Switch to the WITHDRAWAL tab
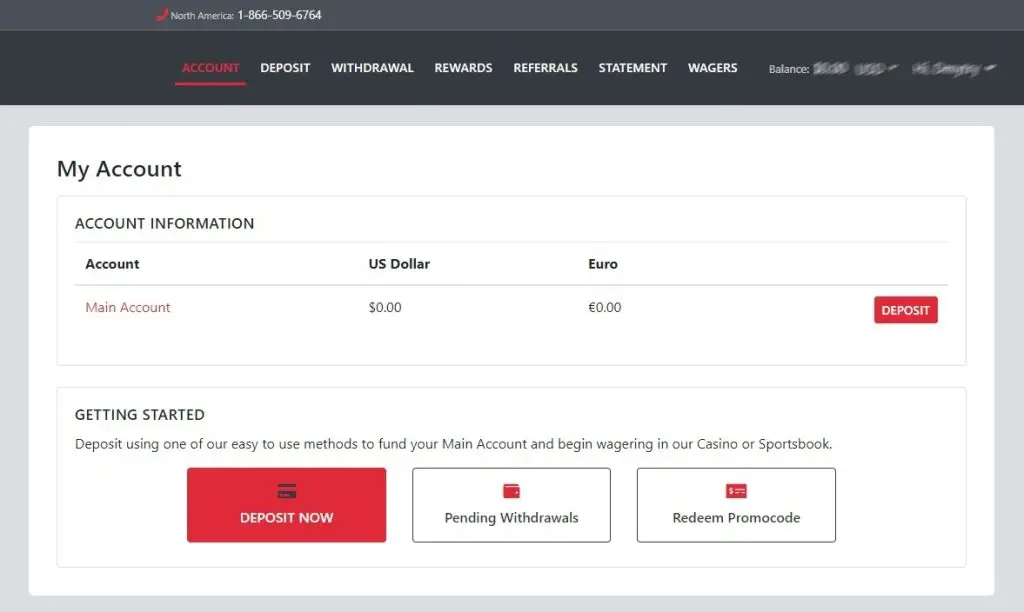1024x612 pixels. tap(372, 68)
